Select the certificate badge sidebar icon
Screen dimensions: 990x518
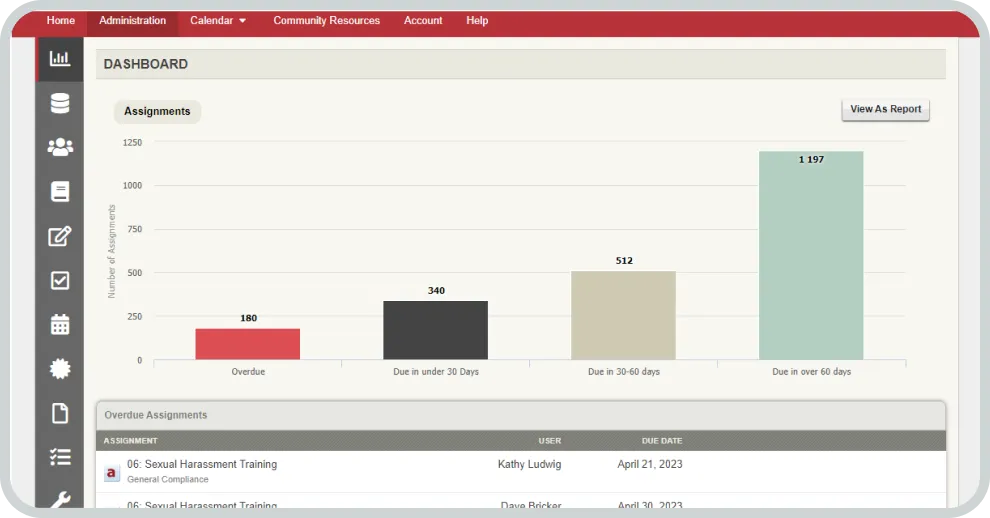(60, 368)
